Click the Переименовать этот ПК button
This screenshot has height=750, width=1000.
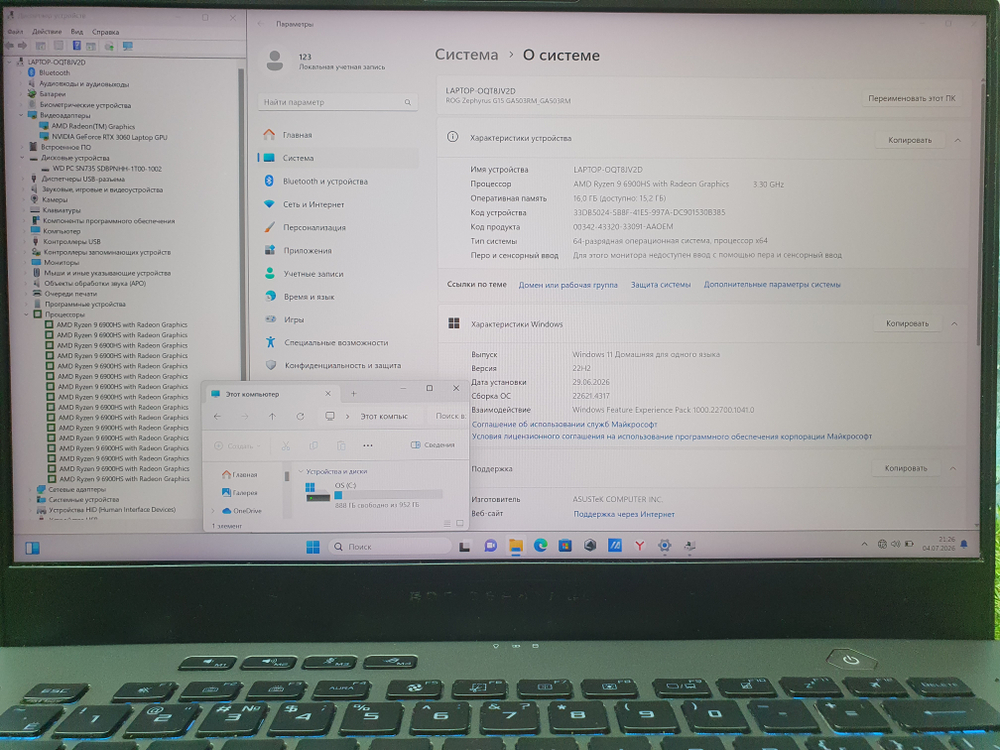[x=911, y=98]
